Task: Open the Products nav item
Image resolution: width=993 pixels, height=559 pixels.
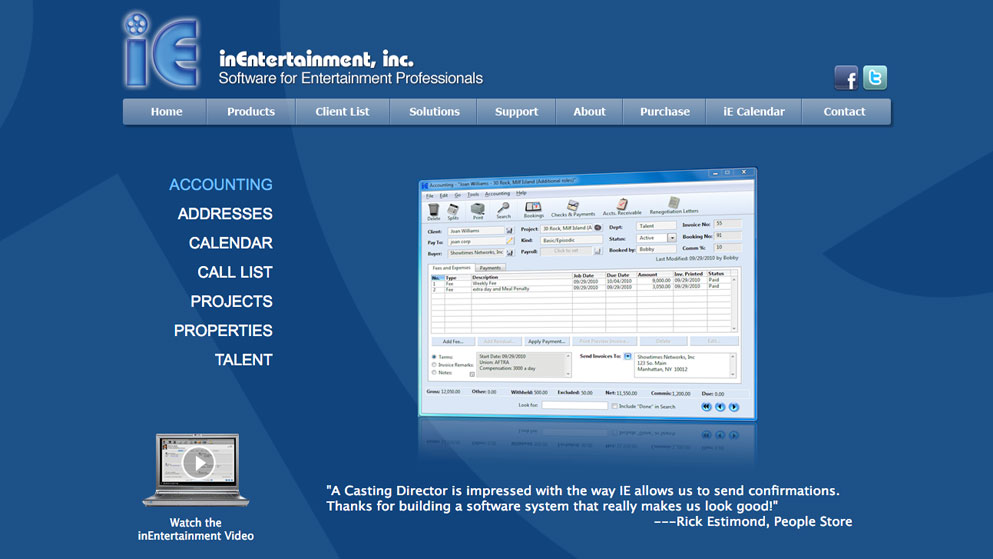Action: click(251, 111)
